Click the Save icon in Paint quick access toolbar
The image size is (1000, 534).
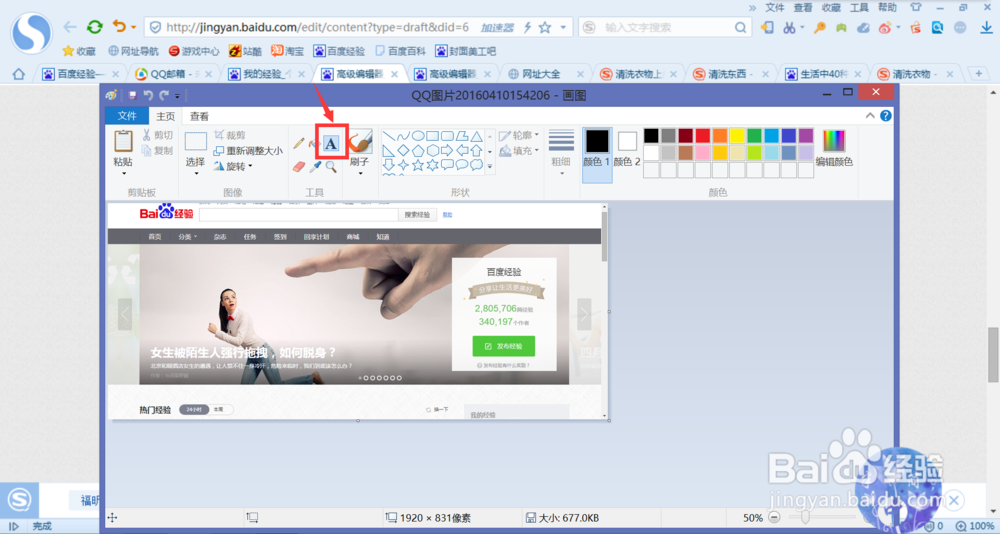click(x=133, y=95)
